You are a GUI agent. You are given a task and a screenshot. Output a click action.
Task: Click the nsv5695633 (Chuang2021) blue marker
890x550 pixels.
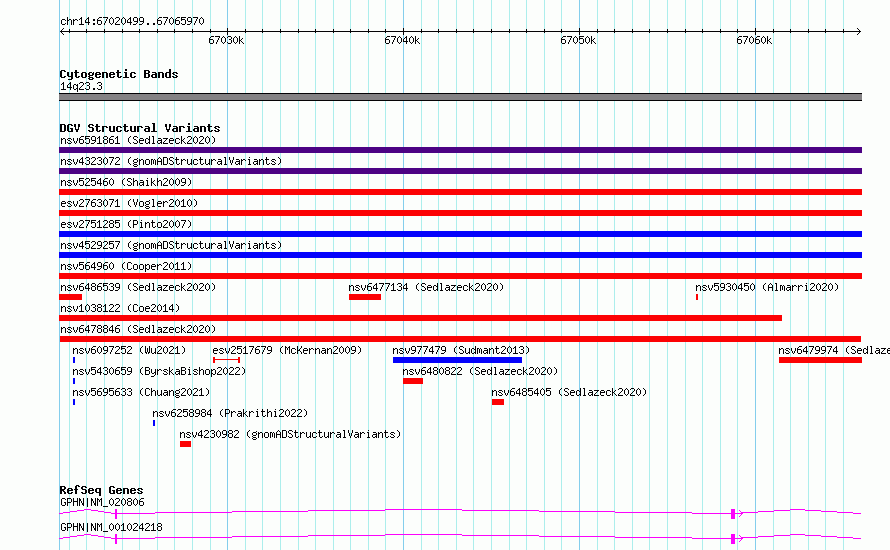(74, 402)
